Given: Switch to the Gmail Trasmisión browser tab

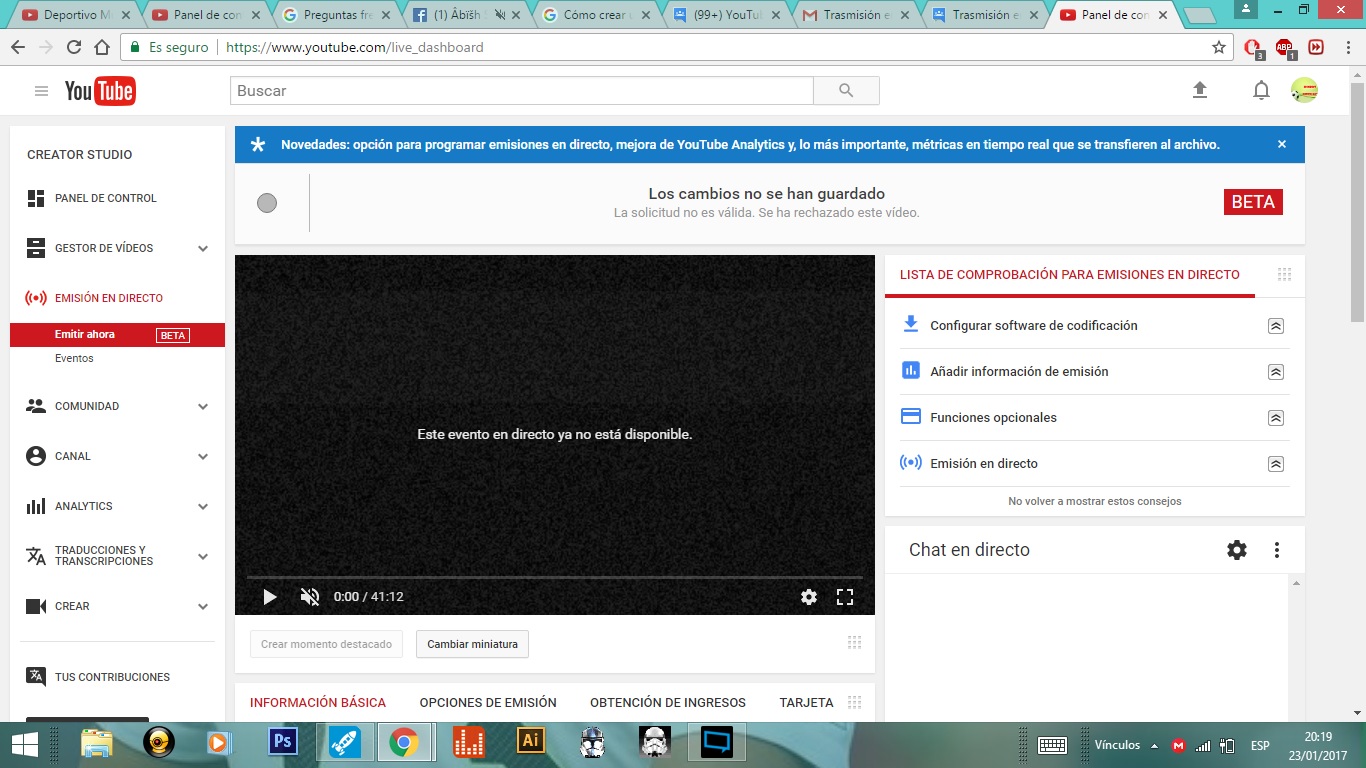Looking at the screenshot, I should coord(857,15).
